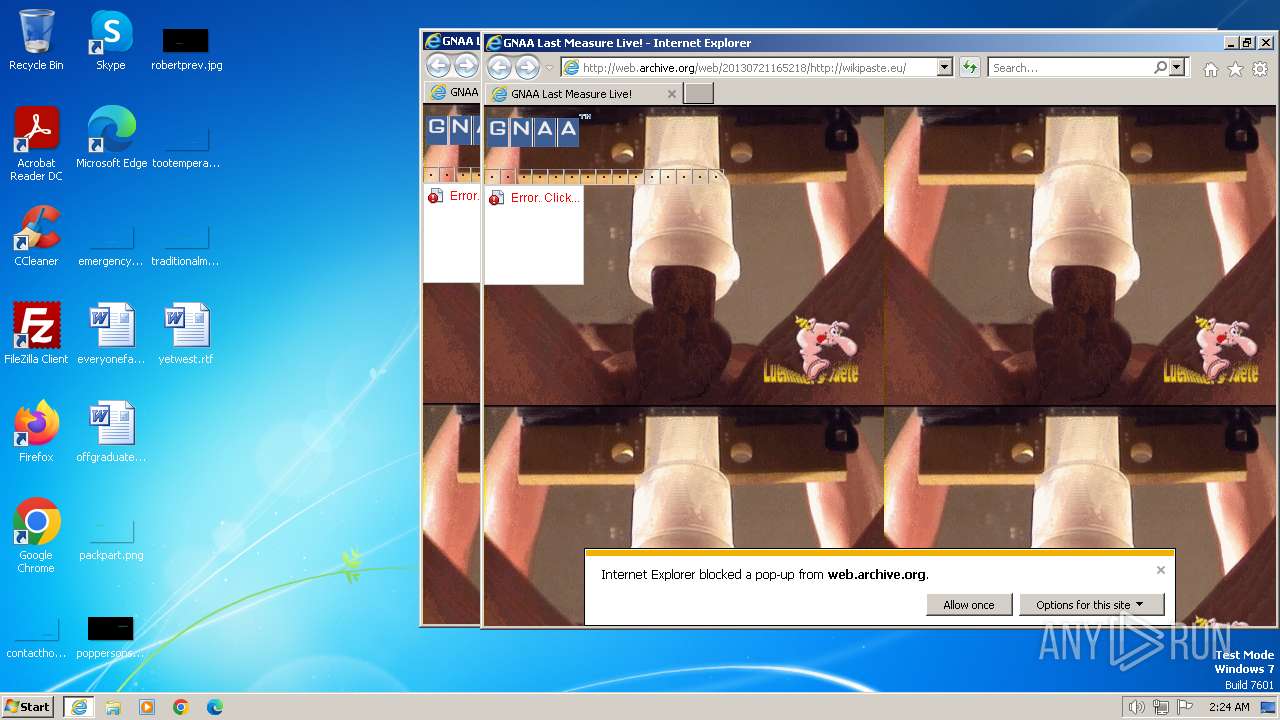The height and width of the screenshot is (720, 1280).
Task: Open Windows Media Player from taskbar
Action: 147,707
